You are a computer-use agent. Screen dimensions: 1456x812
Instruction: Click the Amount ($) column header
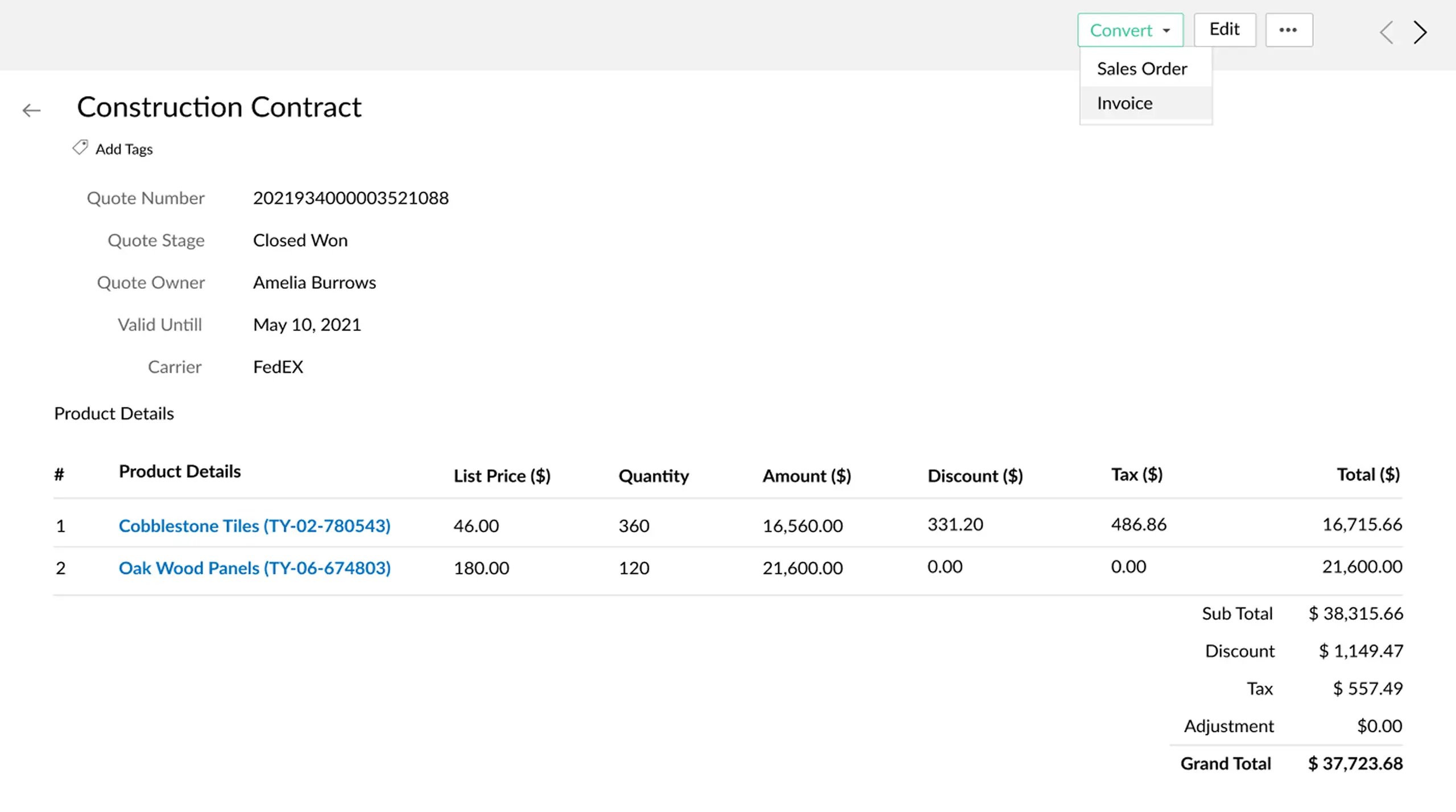click(806, 475)
